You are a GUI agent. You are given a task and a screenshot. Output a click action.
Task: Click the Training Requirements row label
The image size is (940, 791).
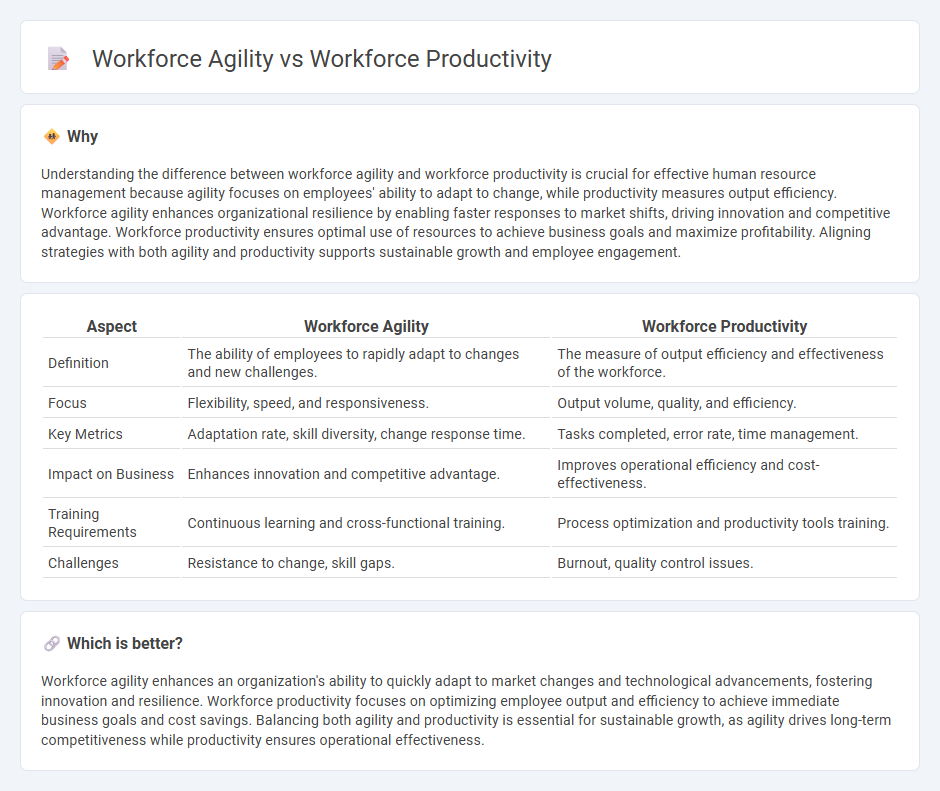(92, 523)
